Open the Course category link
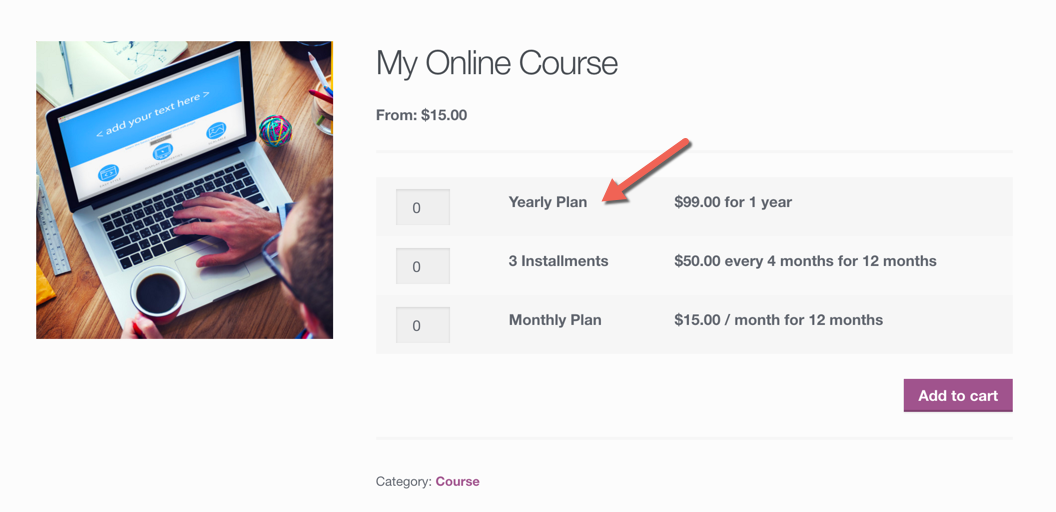Image resolution: width=1056 pixels, height=512 pixels. (x=457, y=481)
